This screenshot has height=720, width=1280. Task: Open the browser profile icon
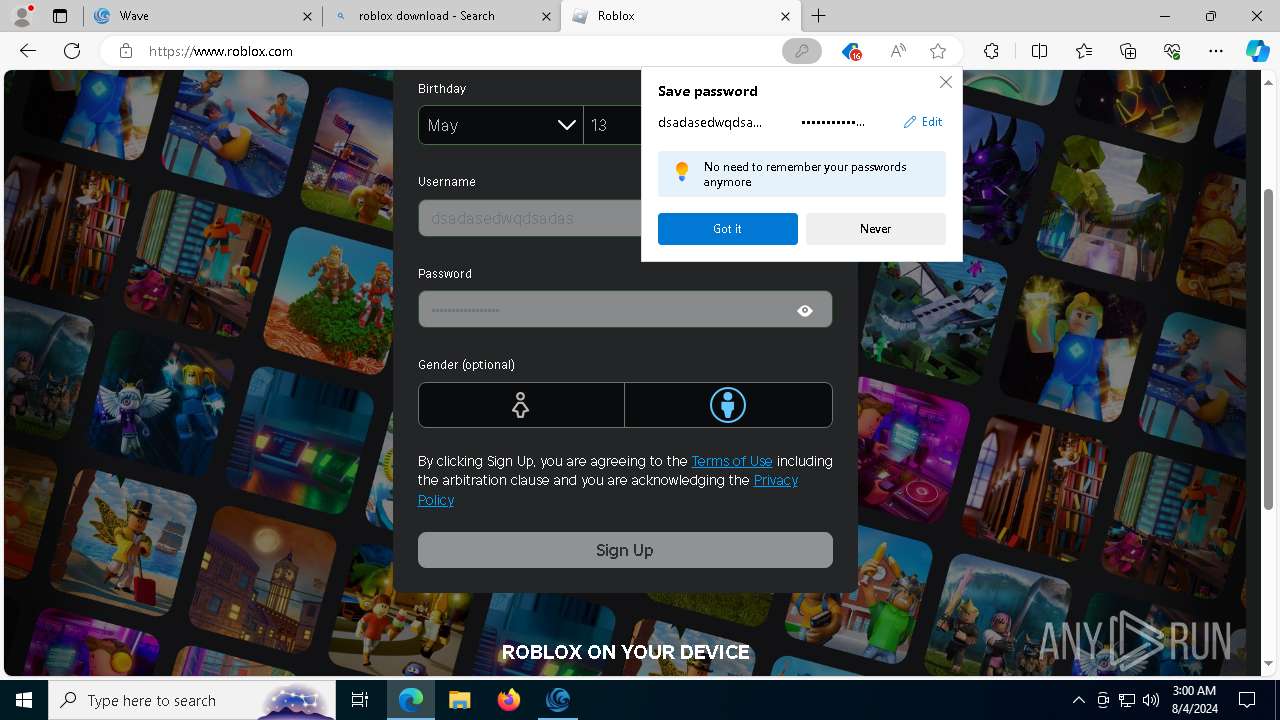pos(22,16)
